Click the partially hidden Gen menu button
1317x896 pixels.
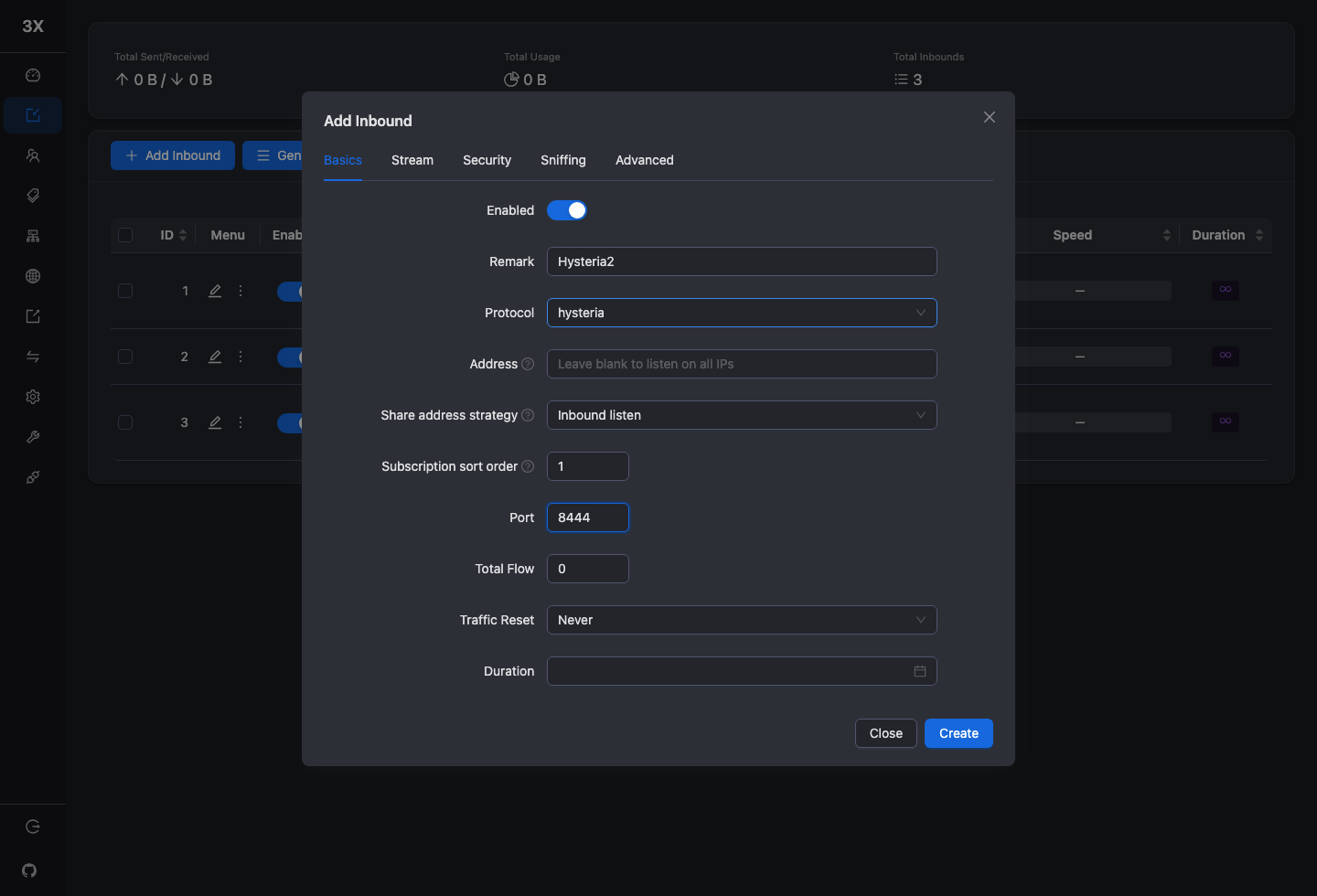pos(273,155)
